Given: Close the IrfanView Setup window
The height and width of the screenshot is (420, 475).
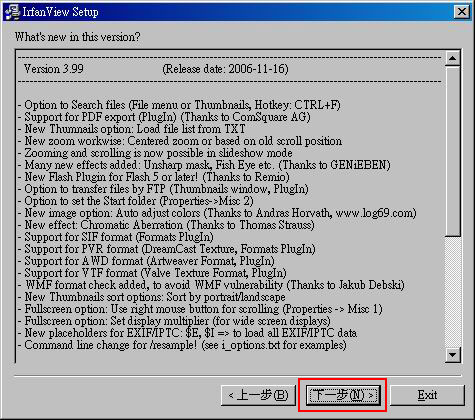Looking at the screenshot, I should pyautogui.click(x=462, y=12).
